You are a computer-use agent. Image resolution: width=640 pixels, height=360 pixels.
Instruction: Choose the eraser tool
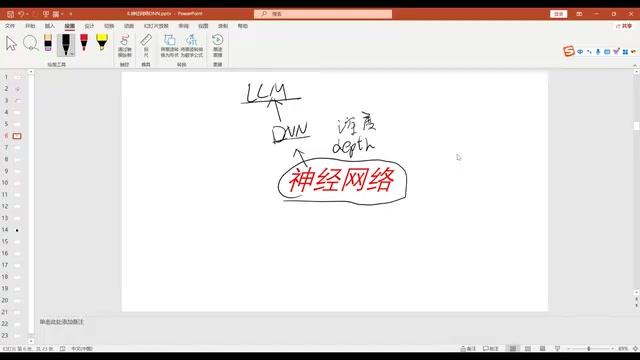pyautogui.click(x=48, y=42)
